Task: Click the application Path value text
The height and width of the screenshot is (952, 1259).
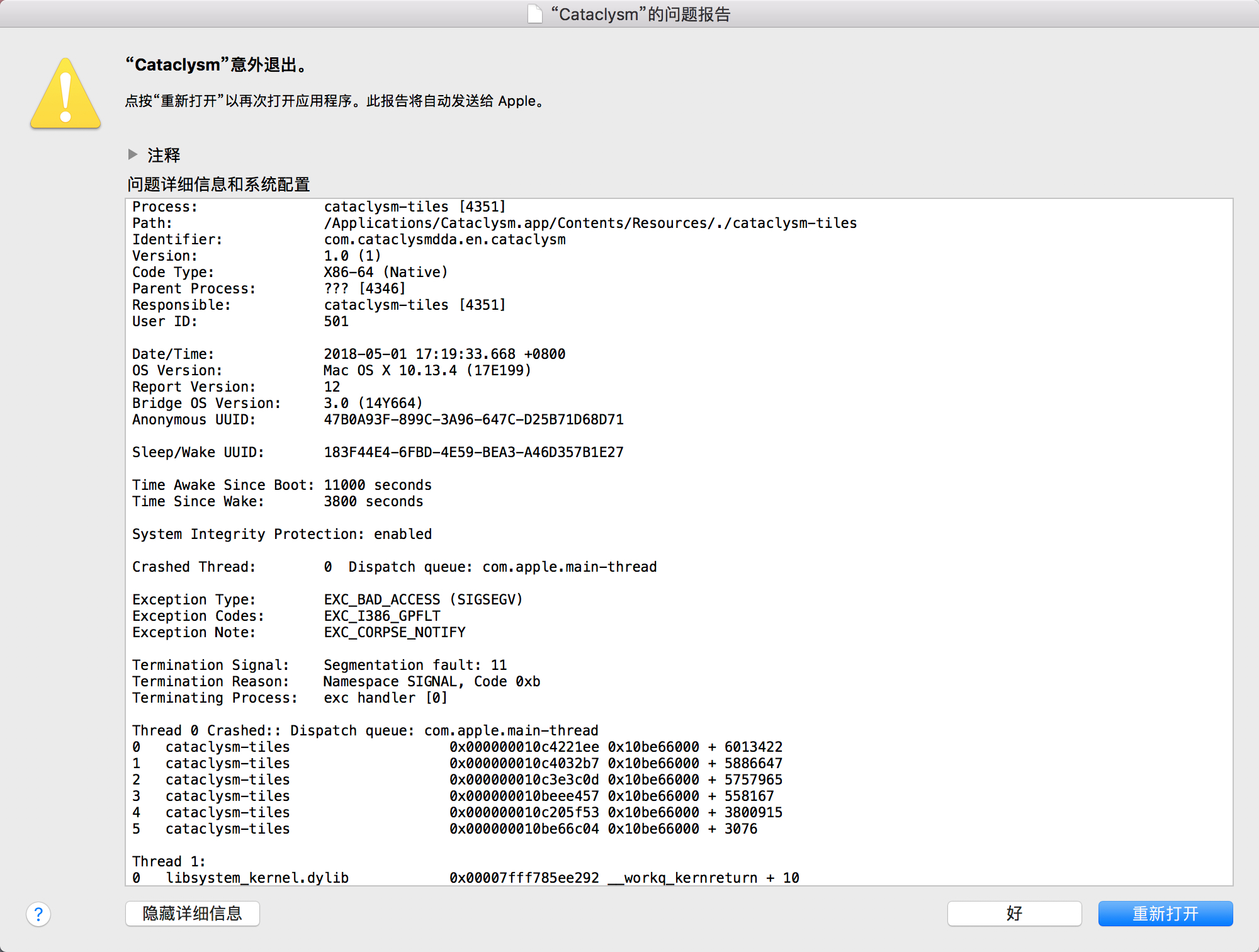Action: [590, 223]
